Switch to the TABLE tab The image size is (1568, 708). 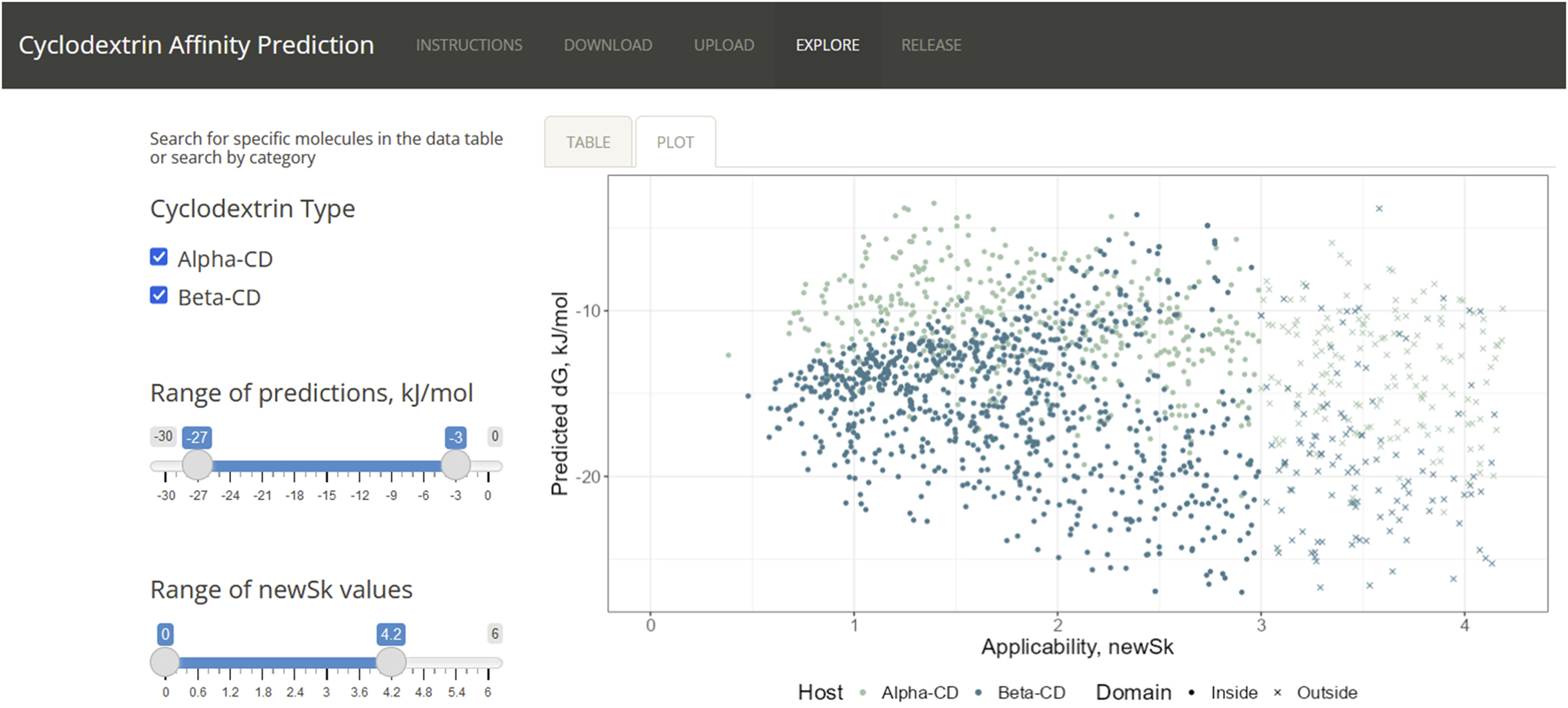click(x=588, y=142)
